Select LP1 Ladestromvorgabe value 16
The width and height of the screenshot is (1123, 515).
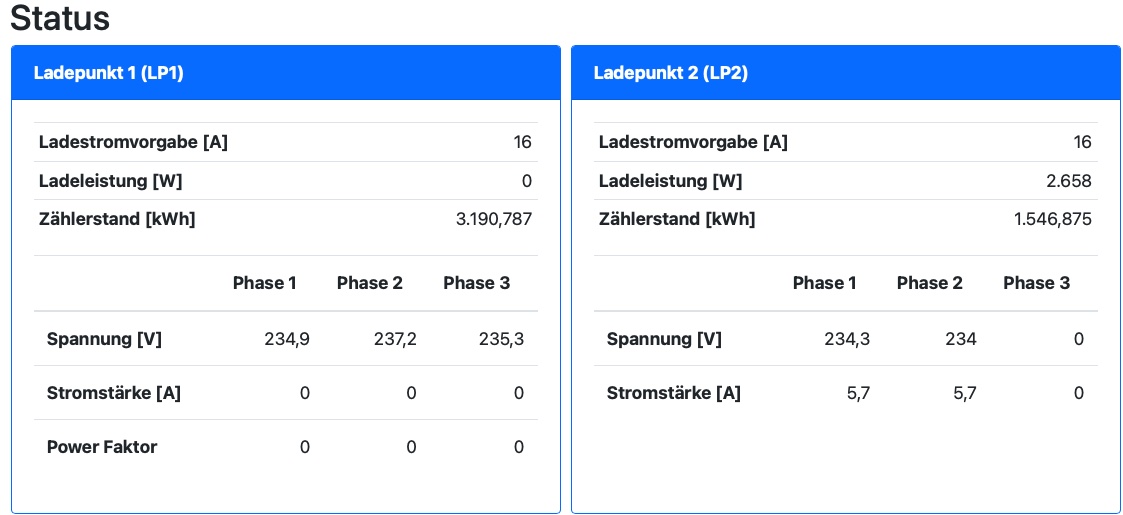click(x=522, y=142)
